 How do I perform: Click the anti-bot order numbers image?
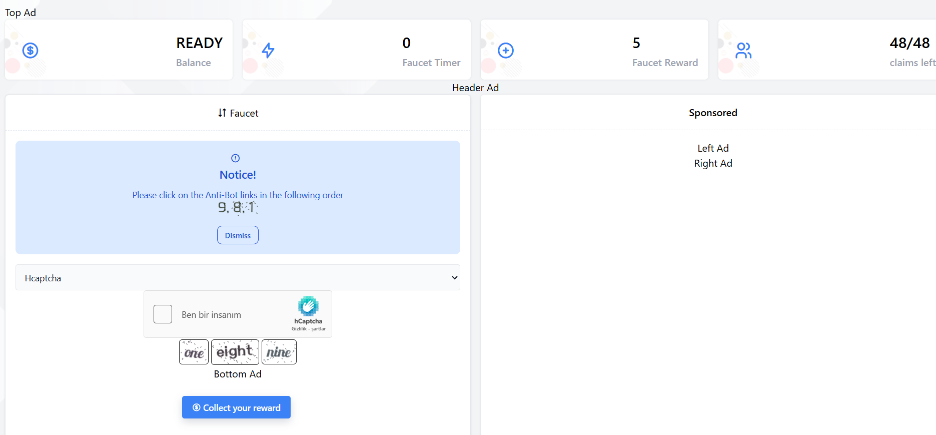(237, 208)
